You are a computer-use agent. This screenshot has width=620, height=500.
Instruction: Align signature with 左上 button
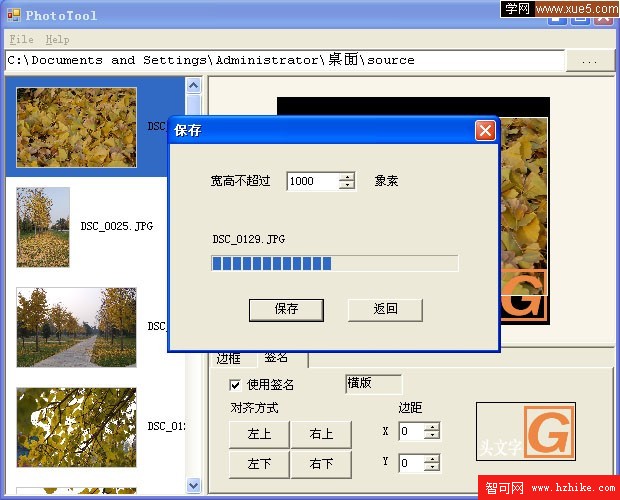[x=259, y=434]
